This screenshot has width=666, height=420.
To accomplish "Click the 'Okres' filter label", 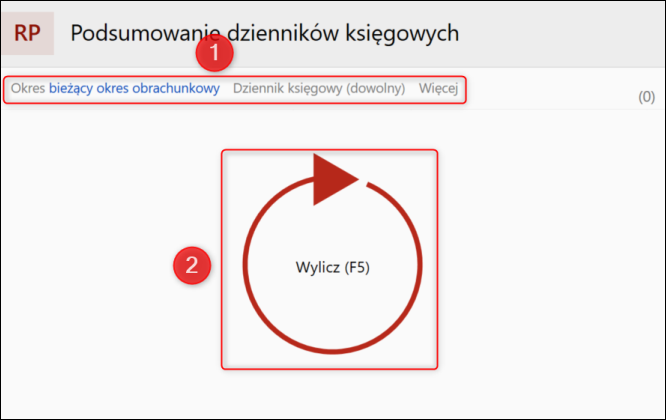I will click(28, 88).
